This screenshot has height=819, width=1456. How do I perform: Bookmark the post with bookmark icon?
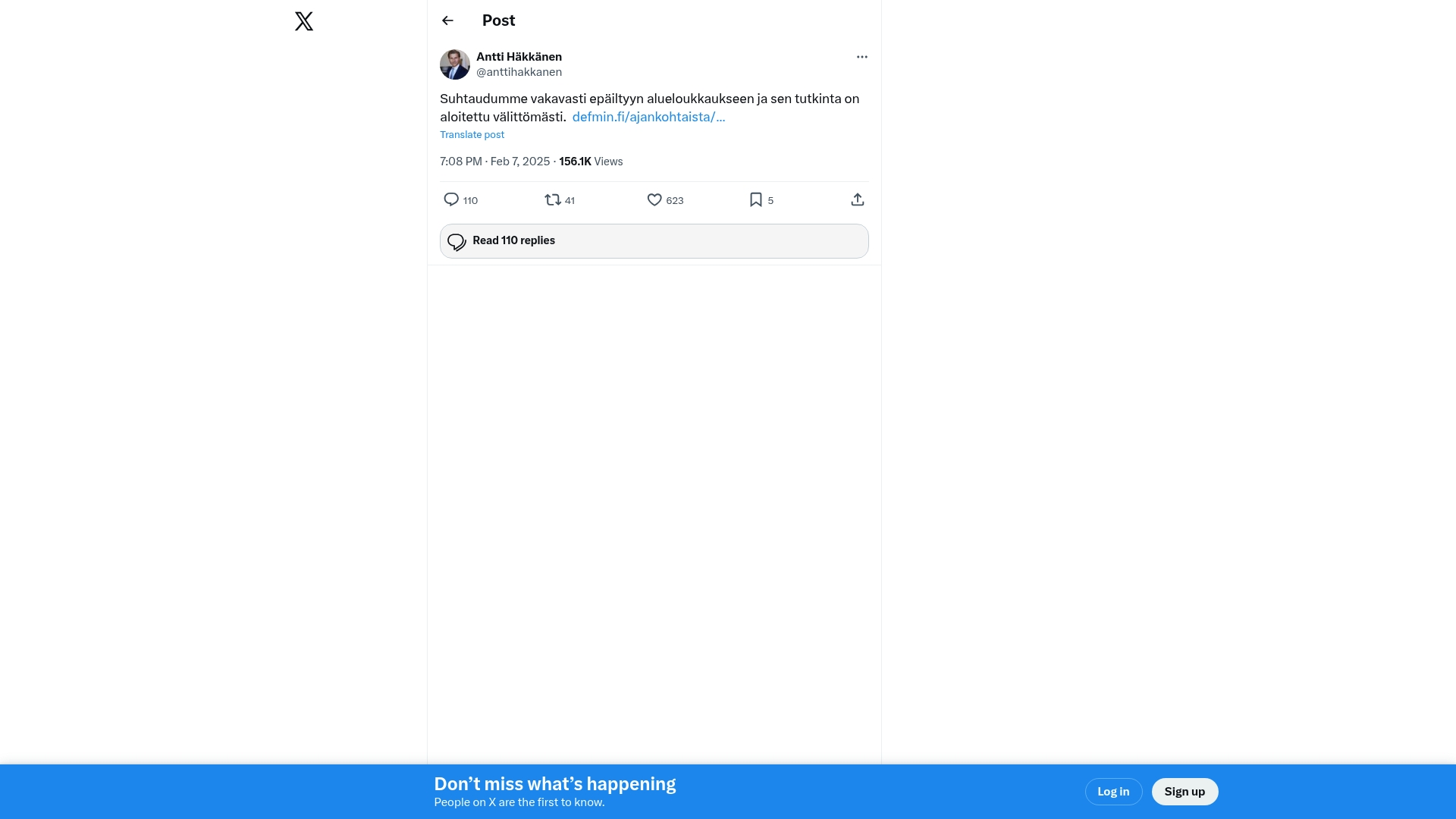[755, 199]
